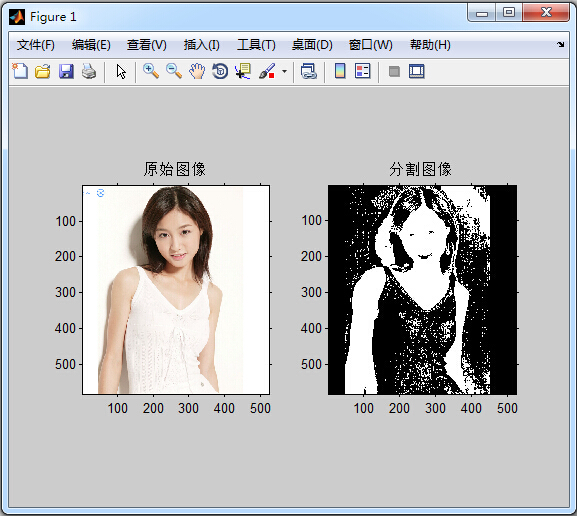Activate the Zoom Out magnifier
Screen dimensions: 577x516
[x=174, y=71]
